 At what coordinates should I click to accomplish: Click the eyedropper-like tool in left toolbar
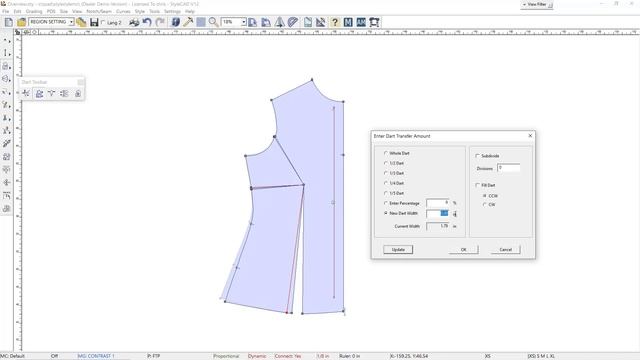6,143
